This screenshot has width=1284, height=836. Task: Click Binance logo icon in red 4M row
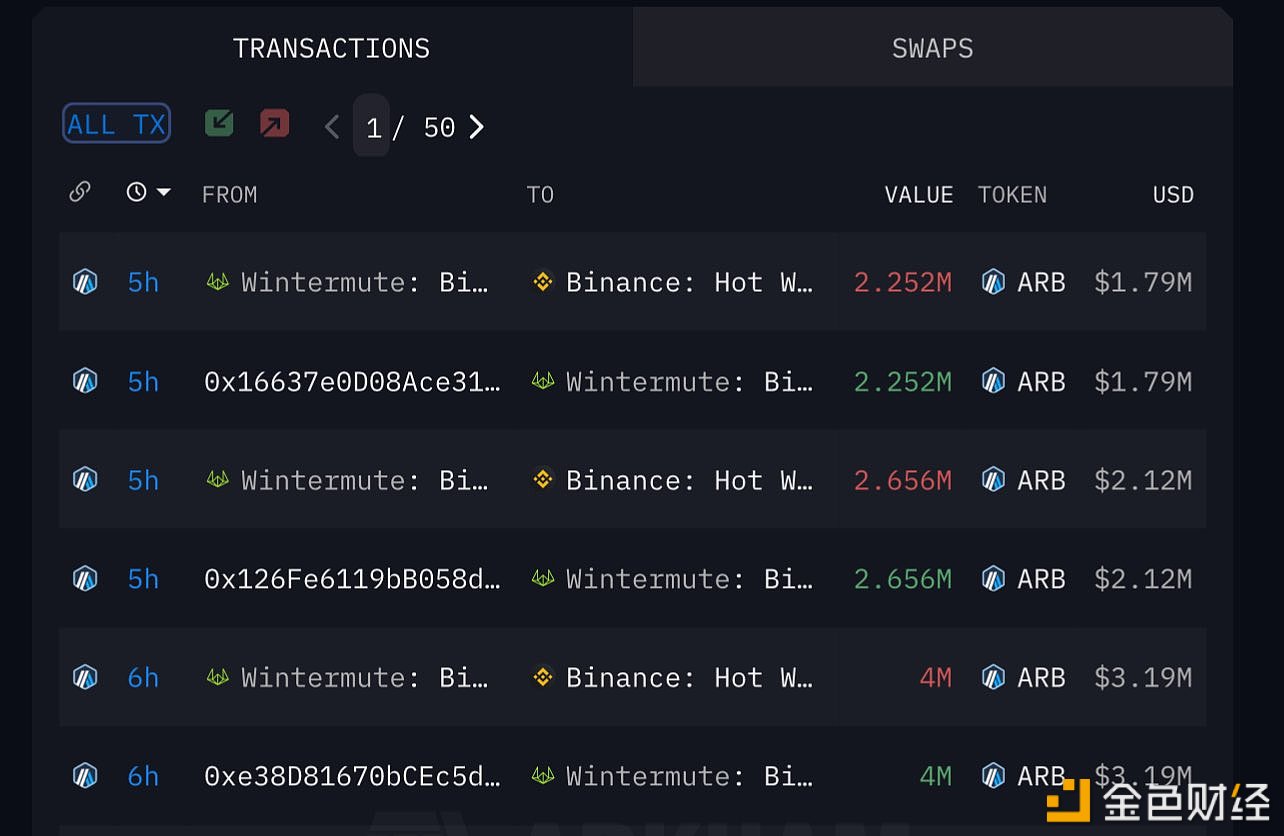click(x=542, y=677)
